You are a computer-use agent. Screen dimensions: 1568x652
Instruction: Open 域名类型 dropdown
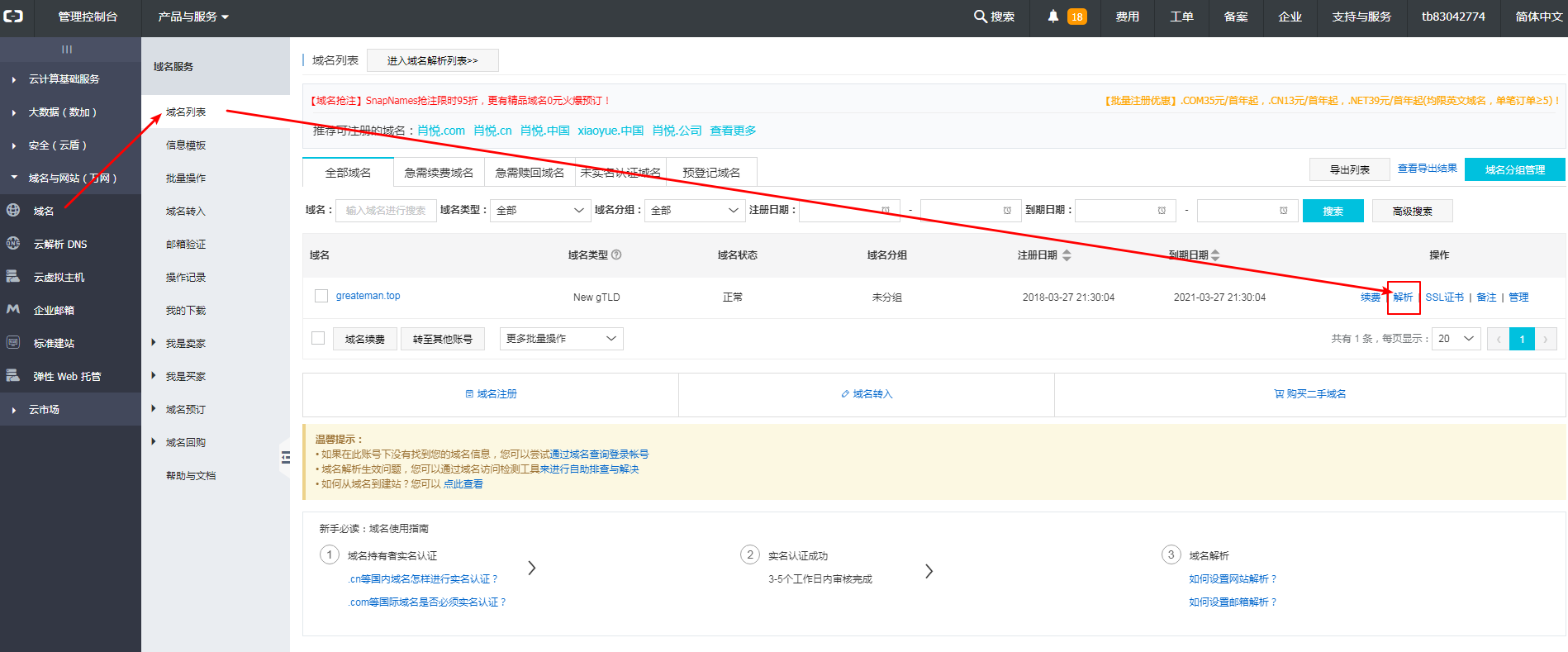click(x=540, y=211)
